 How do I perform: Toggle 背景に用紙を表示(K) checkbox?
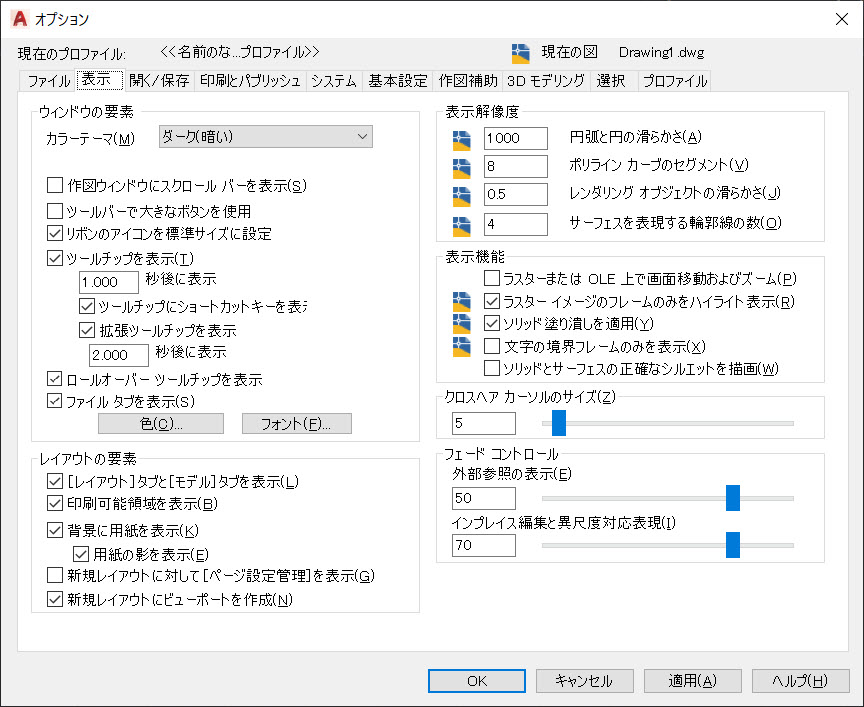(55, 531)
